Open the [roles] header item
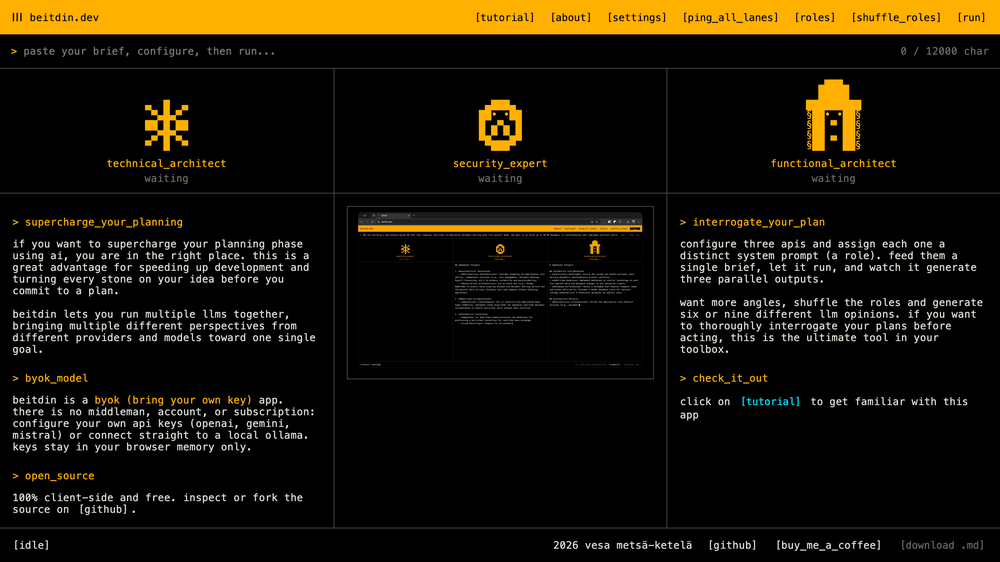The width and height of the screenshot is (1000, 562). (814, 17)
